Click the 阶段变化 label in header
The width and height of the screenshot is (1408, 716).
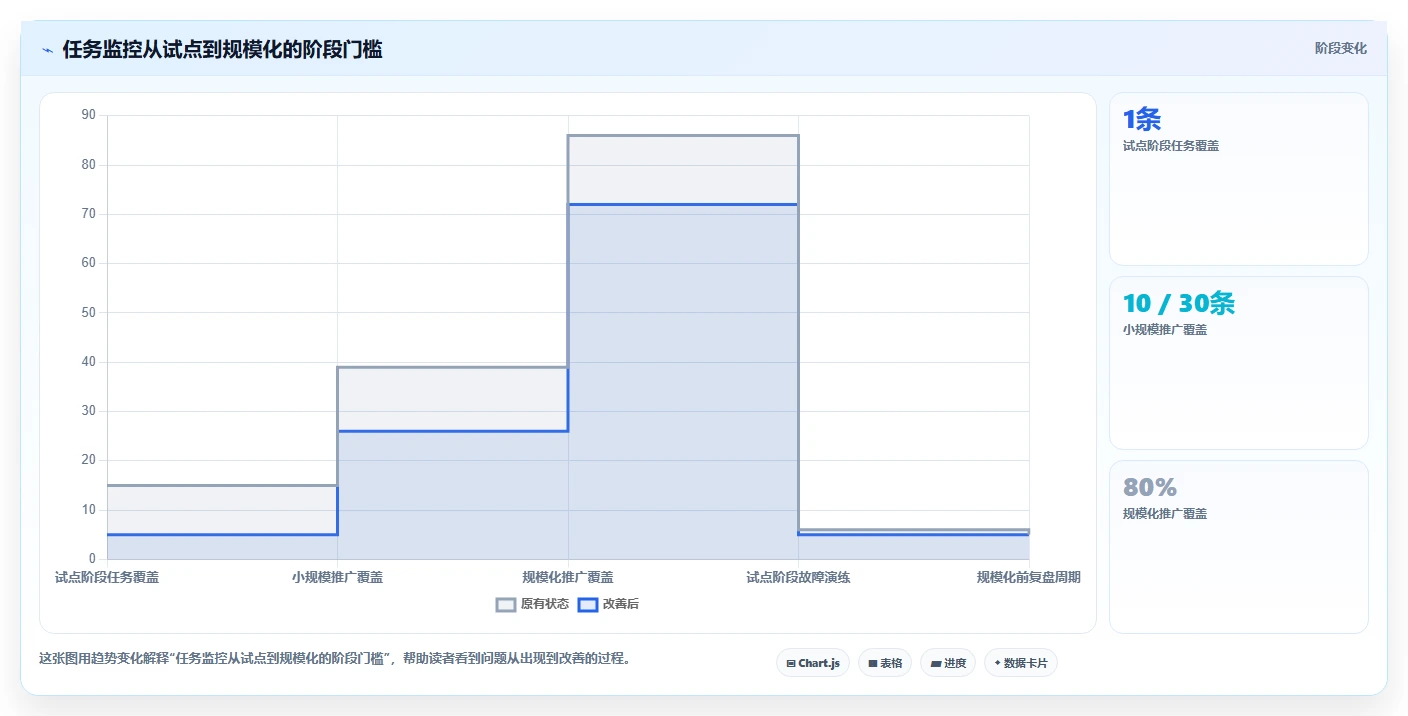click(x=1341, y=48)
